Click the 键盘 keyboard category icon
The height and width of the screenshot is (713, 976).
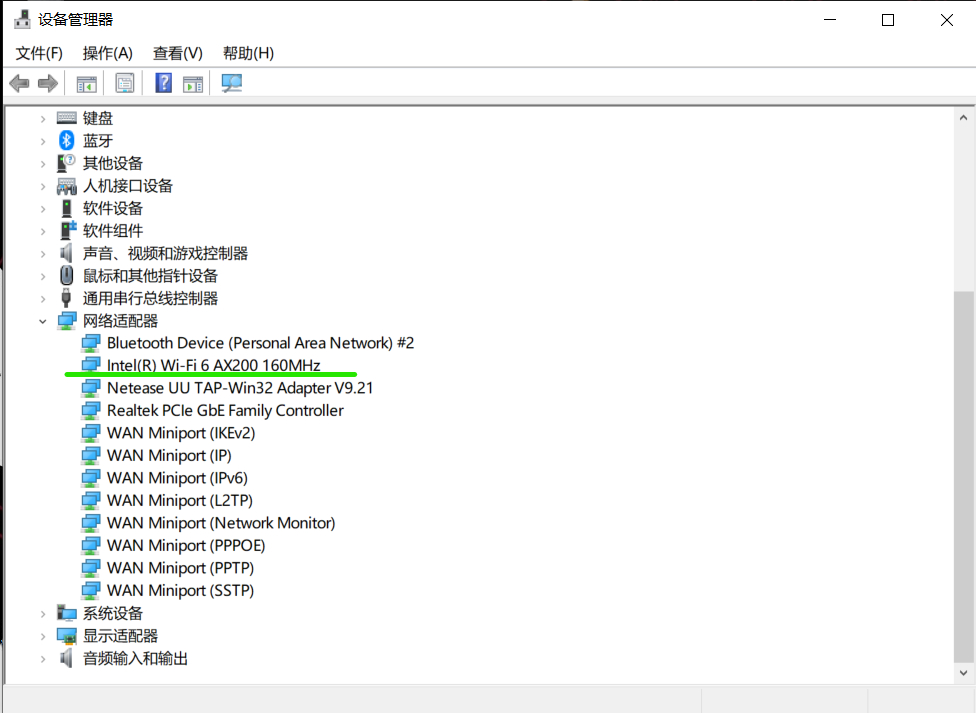67,118
